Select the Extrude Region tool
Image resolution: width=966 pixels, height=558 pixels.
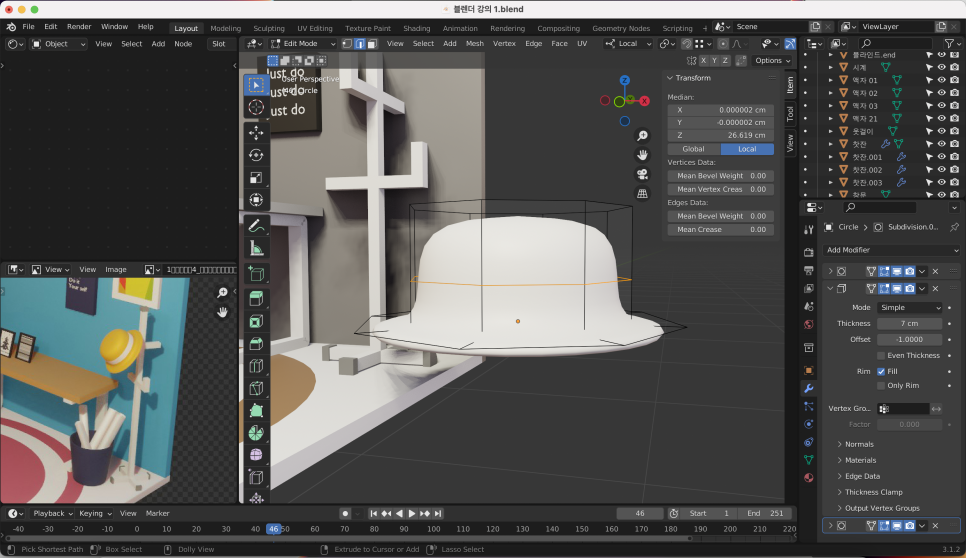tap(256, 299)
